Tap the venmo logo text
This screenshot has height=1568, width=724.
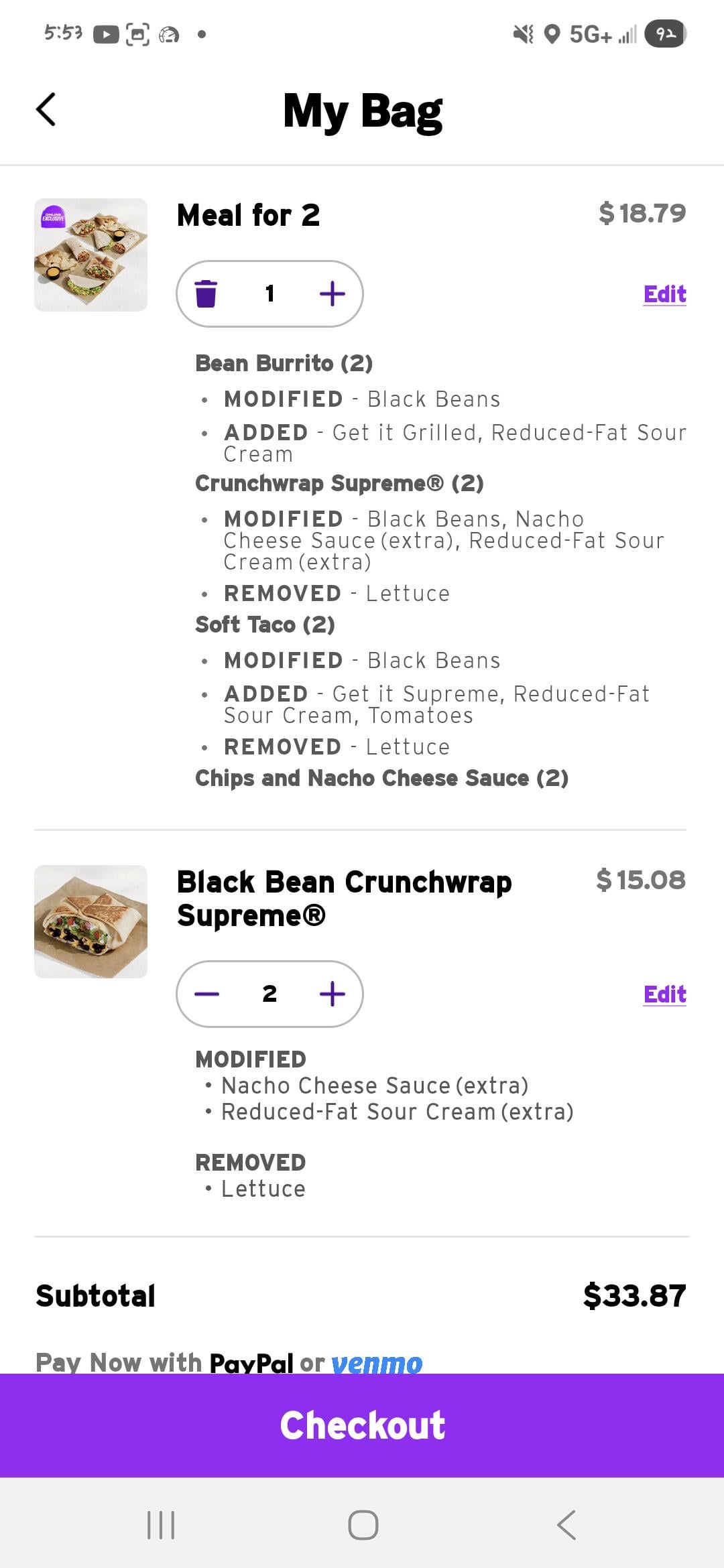tap(377, 1363)
